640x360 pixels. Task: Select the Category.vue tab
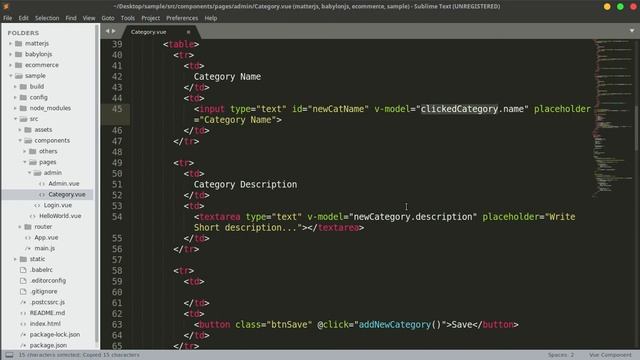[149, 32]
